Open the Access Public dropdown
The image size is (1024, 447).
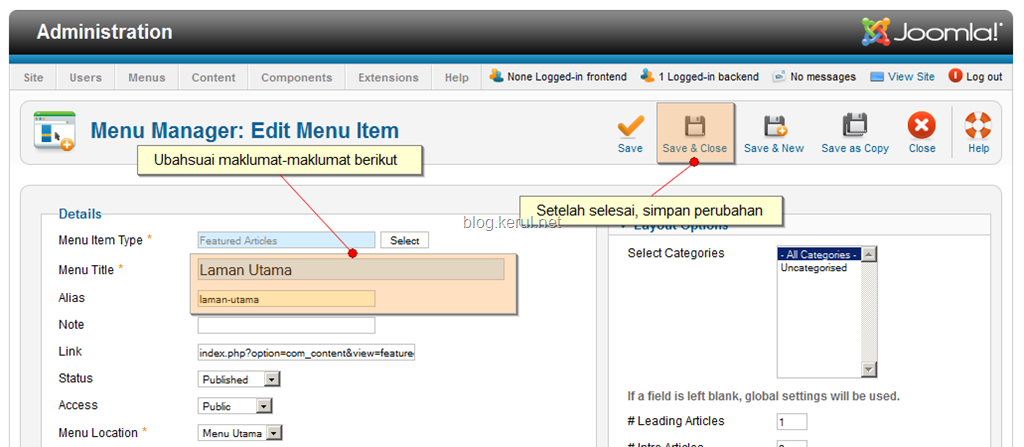[x=235, y=406]
